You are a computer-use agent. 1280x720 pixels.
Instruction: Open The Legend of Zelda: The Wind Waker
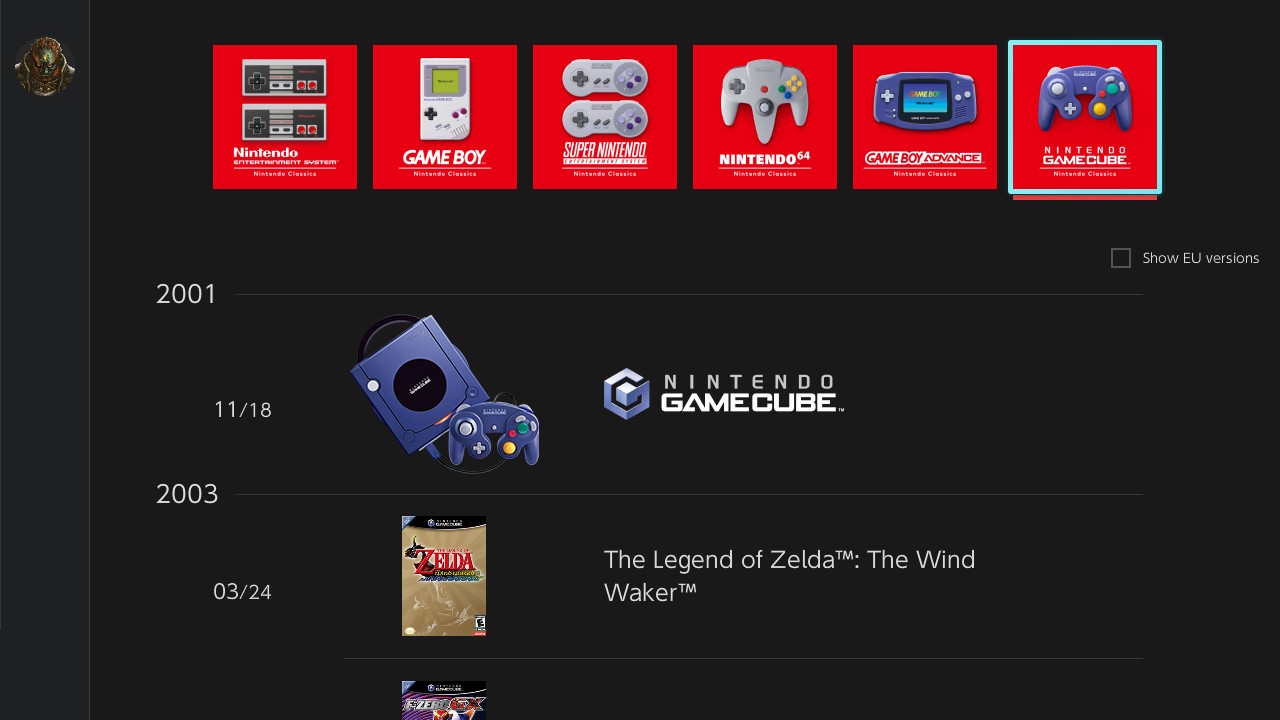[790, 575]
